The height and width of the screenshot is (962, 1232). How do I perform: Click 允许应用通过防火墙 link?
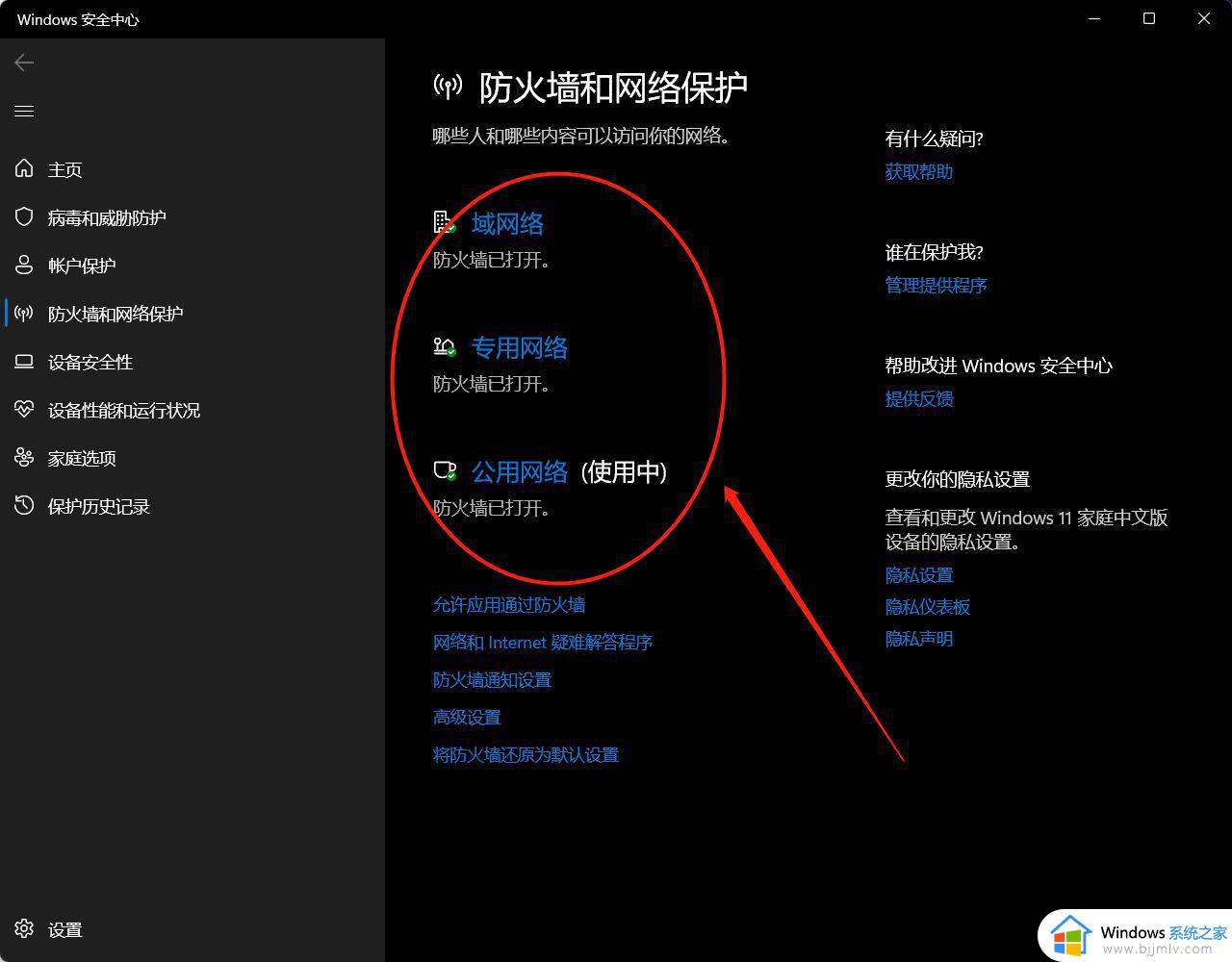(x=509, y=604)
